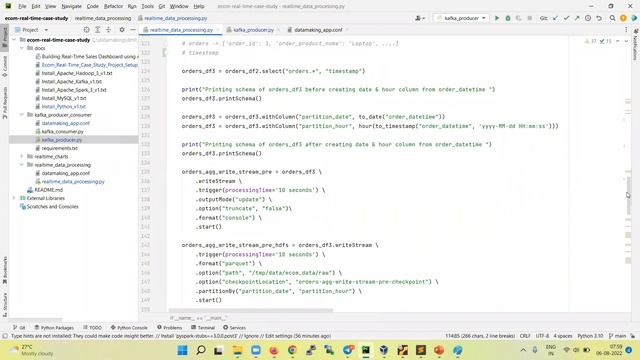Go to previous highlighted error arrow
Viewport: 640px width, 360px height.
[x=618, y=41]
